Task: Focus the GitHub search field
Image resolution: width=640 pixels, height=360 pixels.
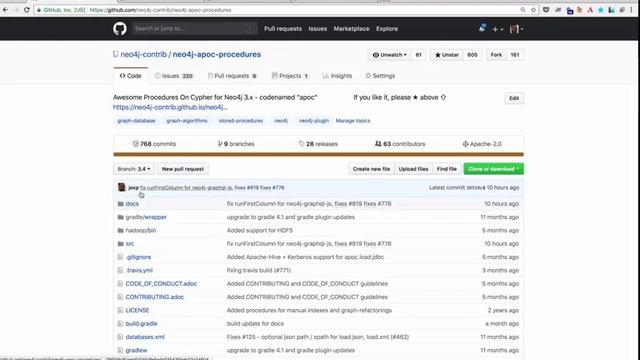Action: click(195, 29)
